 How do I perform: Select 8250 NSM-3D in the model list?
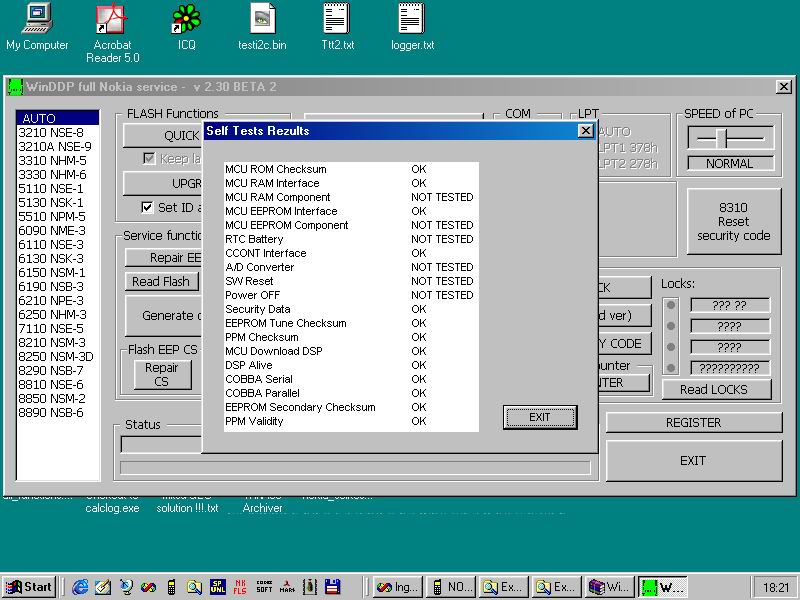[58, 357]
